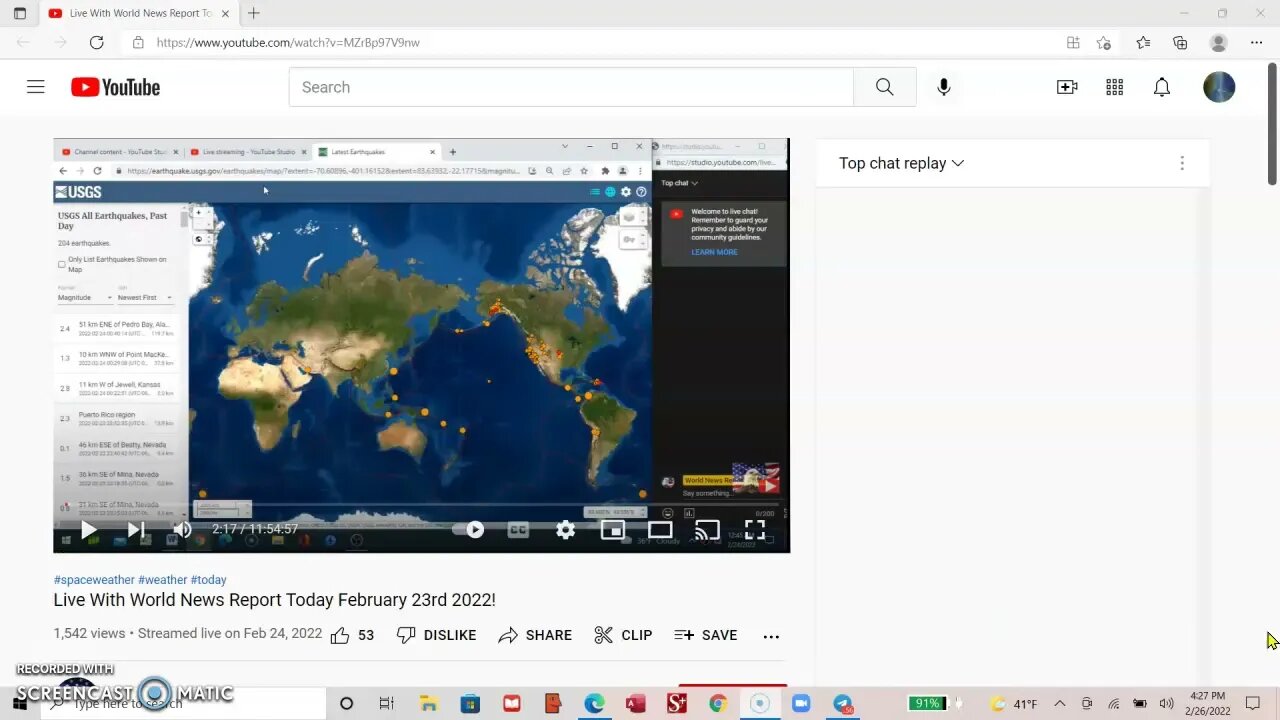1280x720 pixels.
Task: Open the #today hashtag link
Action: (209, 580)
